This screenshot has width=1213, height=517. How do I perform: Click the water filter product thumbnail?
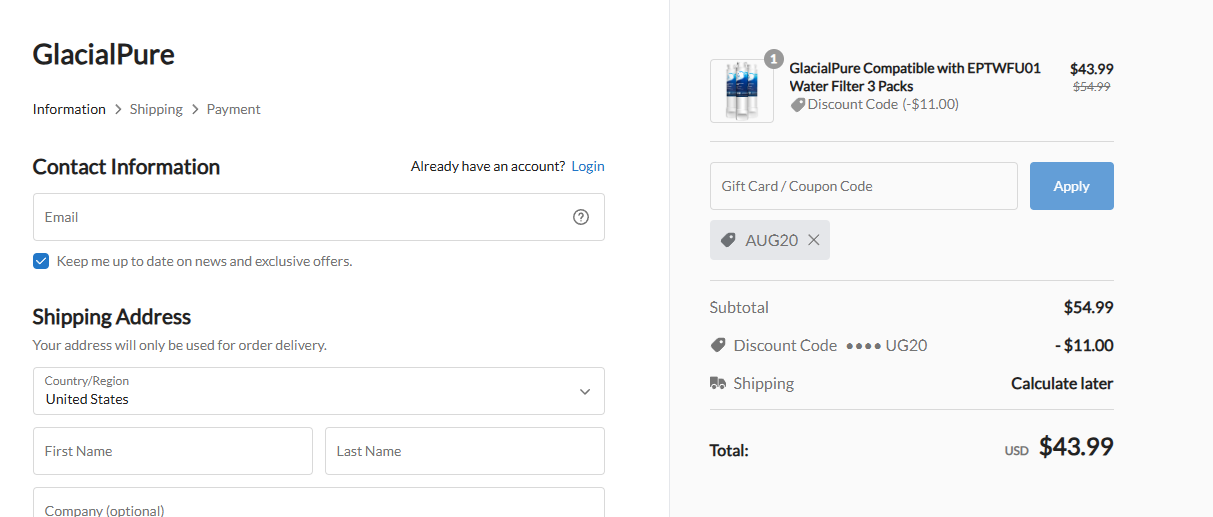(x=741, y=91)
